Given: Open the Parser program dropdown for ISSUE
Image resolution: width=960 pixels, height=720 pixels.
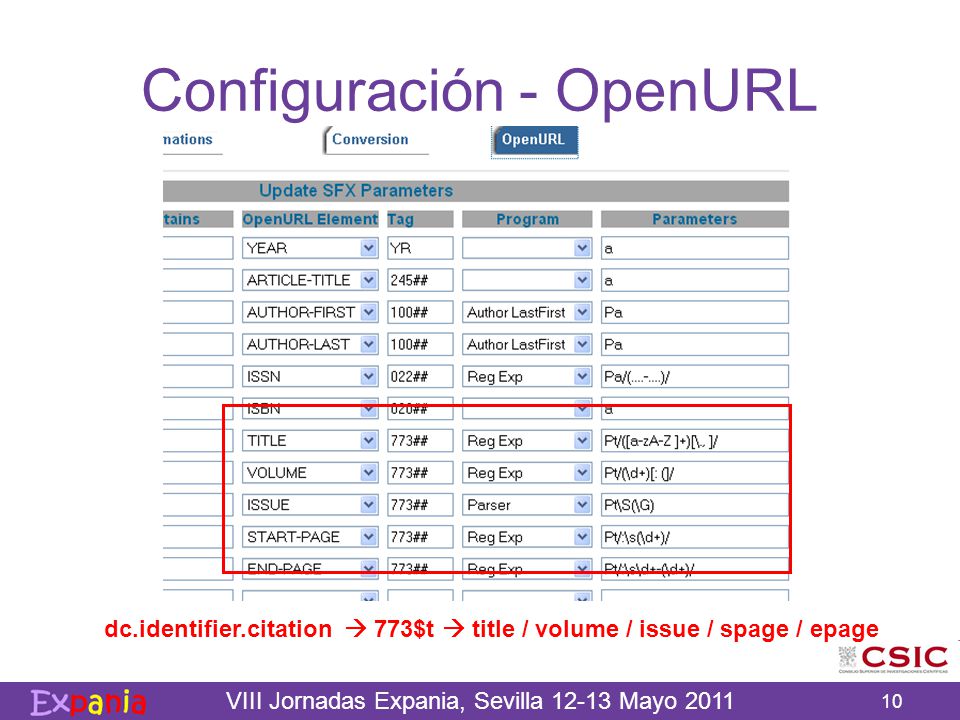Looking at the screenshot, I should coord(527,504).
